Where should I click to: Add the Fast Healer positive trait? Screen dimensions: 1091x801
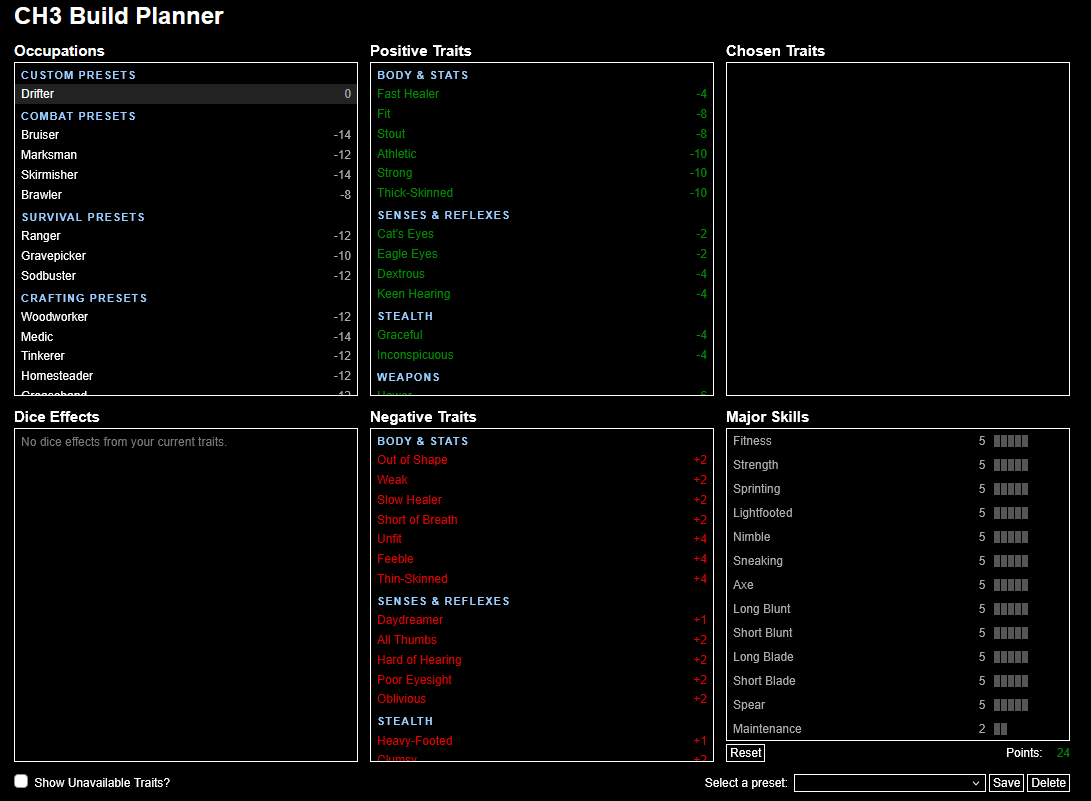(x=542, y=94)
